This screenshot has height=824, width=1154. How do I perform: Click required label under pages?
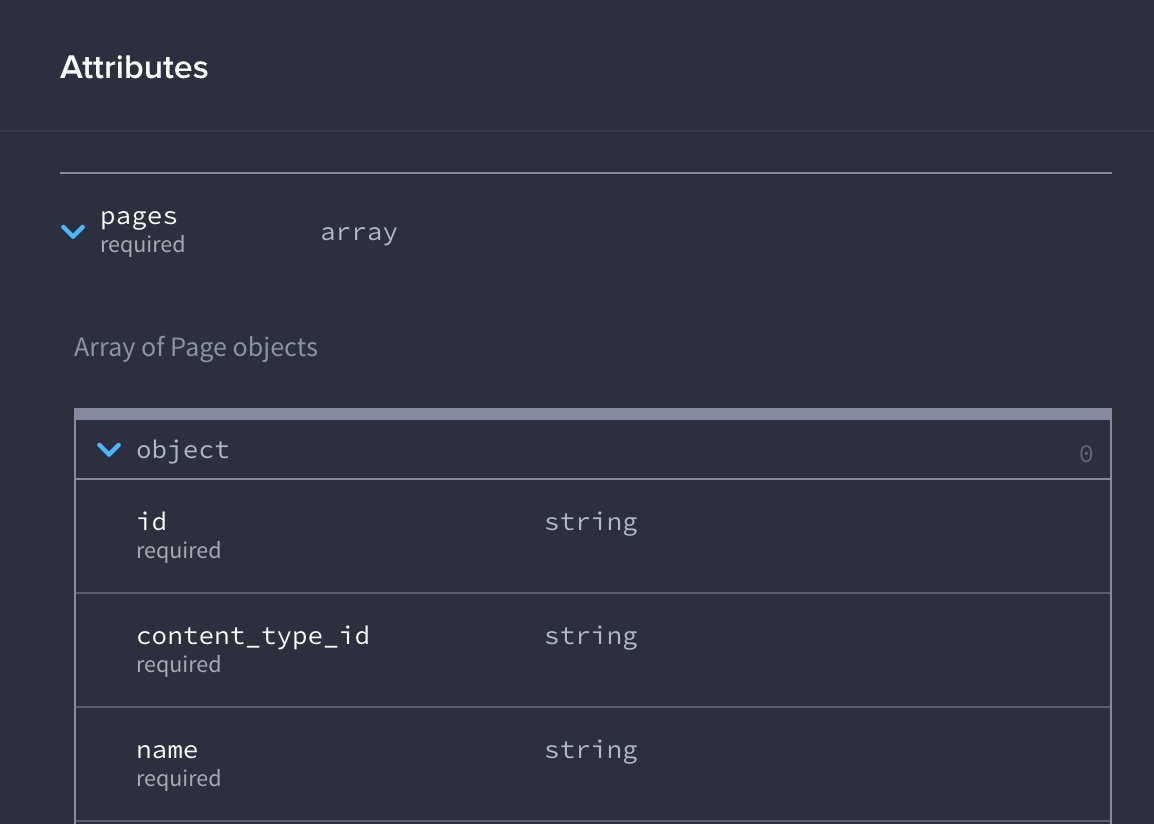[x=142, y=245]
